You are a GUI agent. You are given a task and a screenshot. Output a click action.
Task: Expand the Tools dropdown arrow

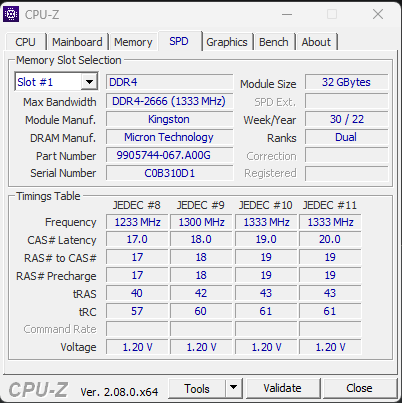click(x=234, y=388)
